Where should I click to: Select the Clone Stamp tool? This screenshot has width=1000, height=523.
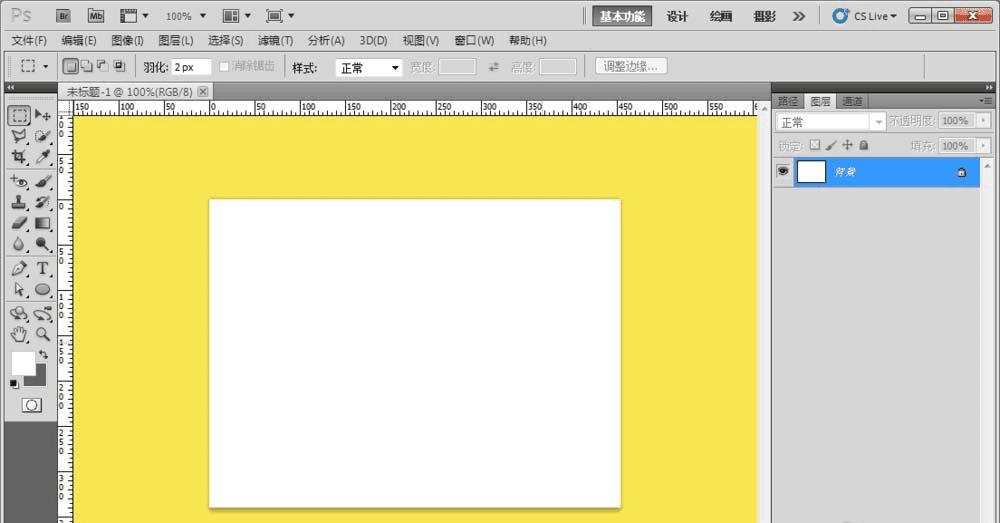click(19, 203)
